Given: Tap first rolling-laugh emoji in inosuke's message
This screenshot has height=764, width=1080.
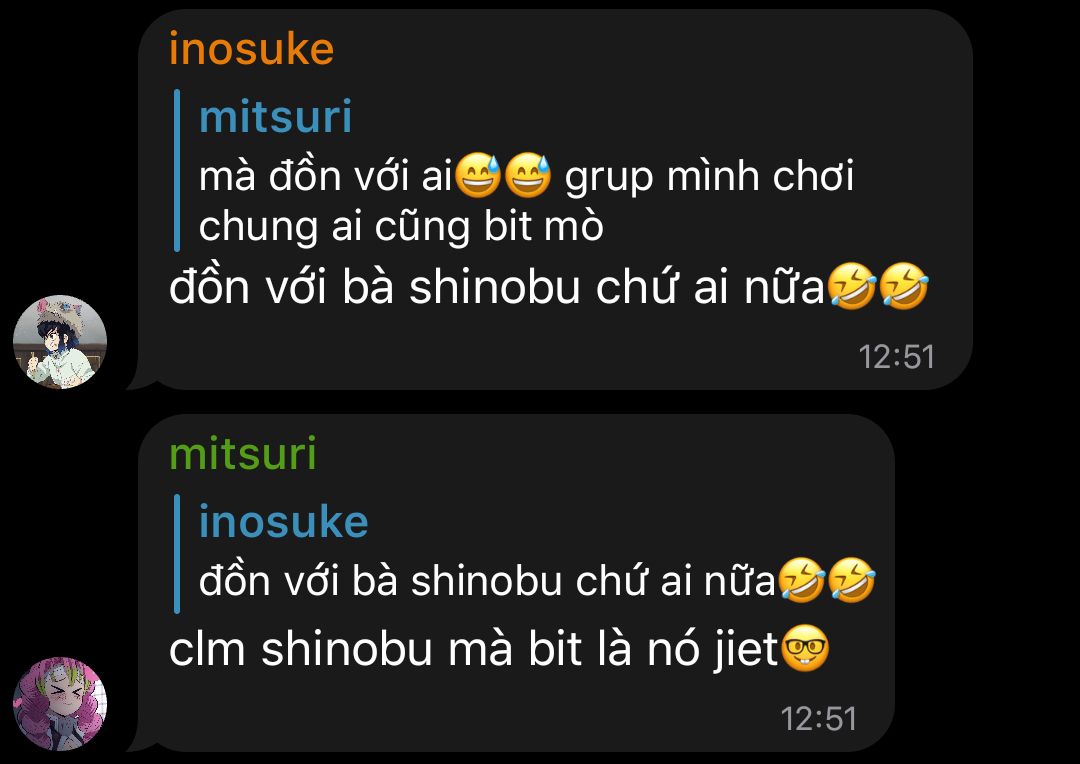Looking at the screenshot, I should (x=851, y=286).
